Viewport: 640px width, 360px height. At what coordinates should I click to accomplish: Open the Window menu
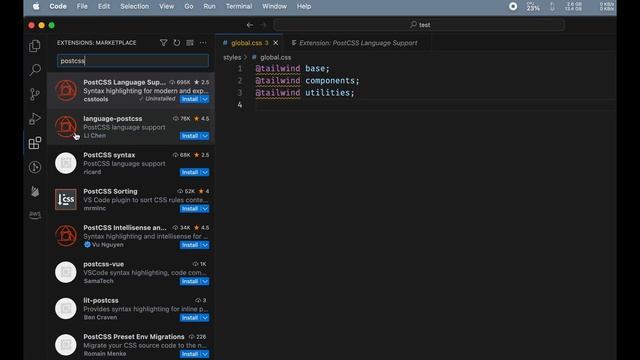click(274, 6)
